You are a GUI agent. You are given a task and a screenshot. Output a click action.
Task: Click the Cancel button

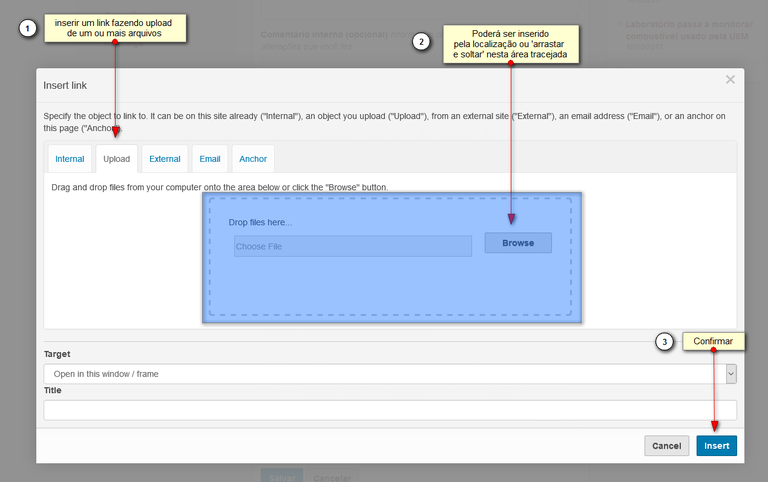(x=666, y=445)
